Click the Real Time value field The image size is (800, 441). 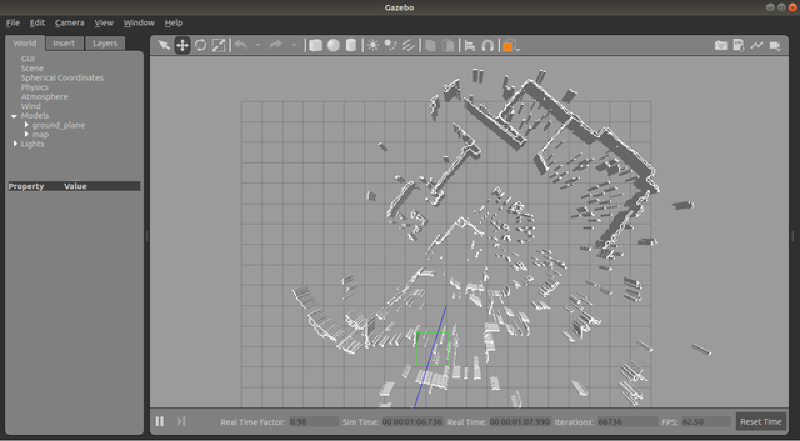[520, 422]
